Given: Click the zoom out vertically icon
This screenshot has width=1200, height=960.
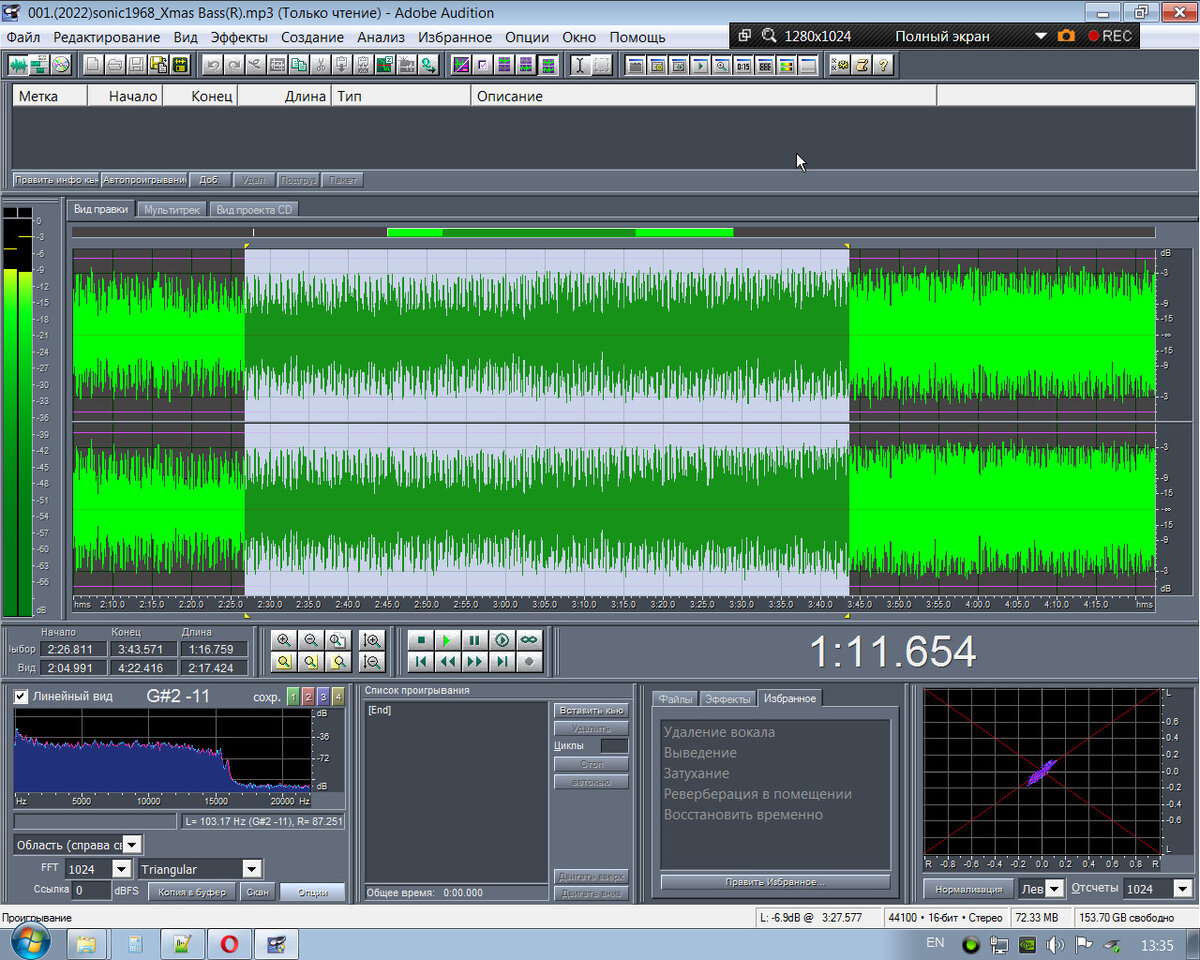Looking at the screenshot, I should tap(372, 662).
